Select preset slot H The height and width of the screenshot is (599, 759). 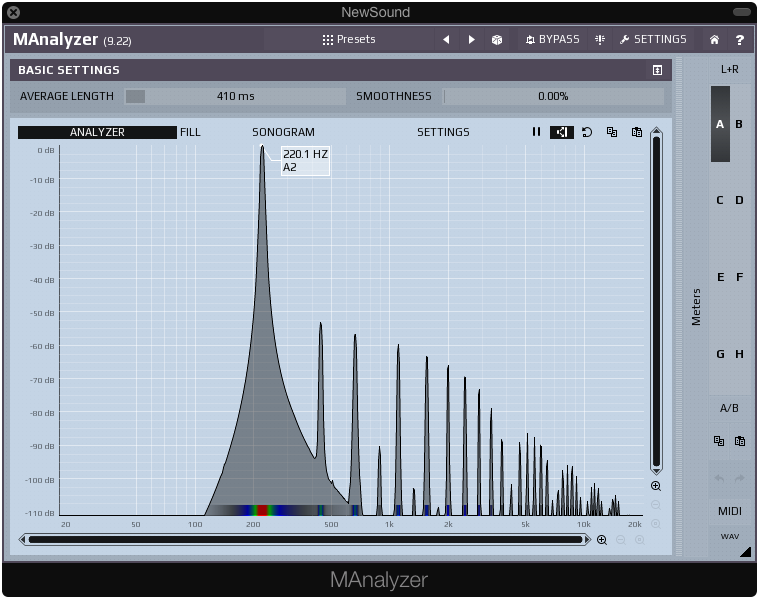[739, 354]
